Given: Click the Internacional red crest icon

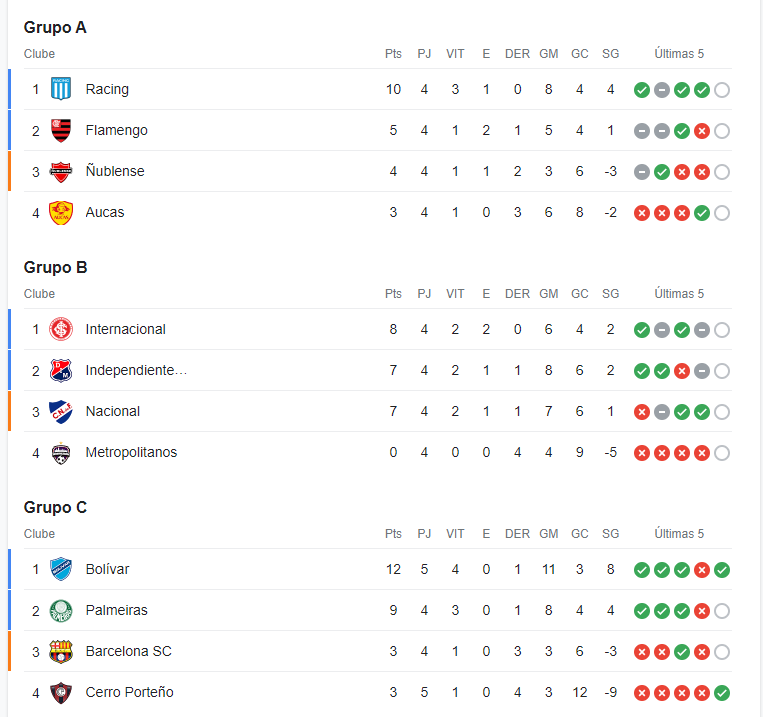Looking at the screenshot, I should (61, 330).
